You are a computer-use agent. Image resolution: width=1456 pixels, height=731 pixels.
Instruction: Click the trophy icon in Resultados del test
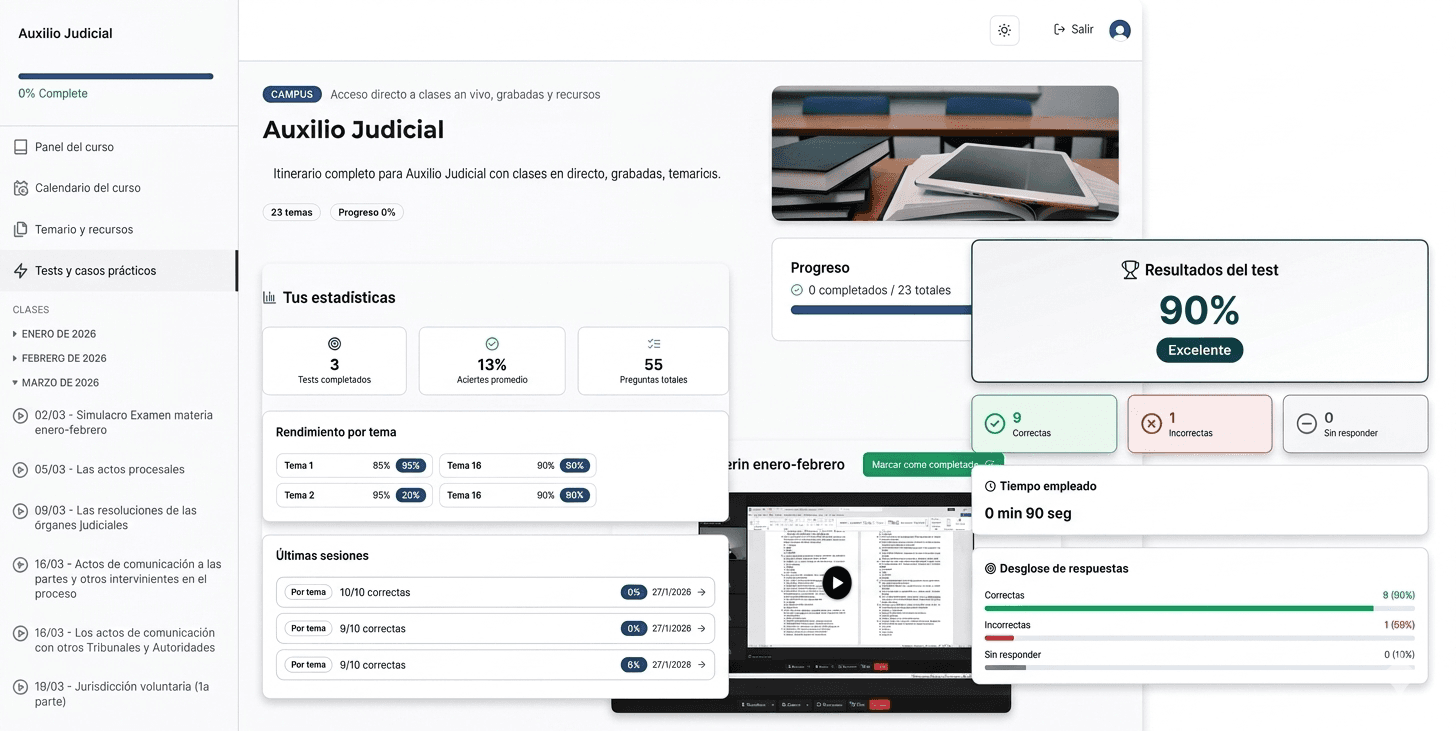(1130, 268)
